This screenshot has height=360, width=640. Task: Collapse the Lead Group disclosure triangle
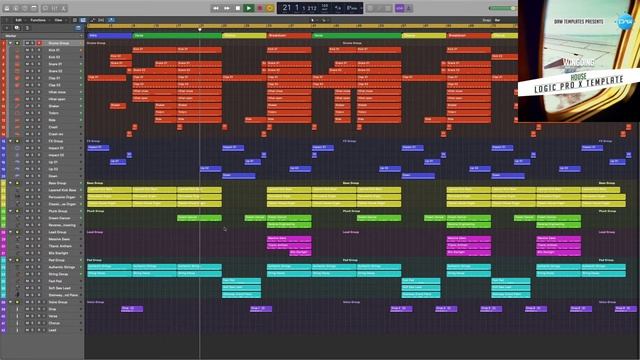click(10, 232)
